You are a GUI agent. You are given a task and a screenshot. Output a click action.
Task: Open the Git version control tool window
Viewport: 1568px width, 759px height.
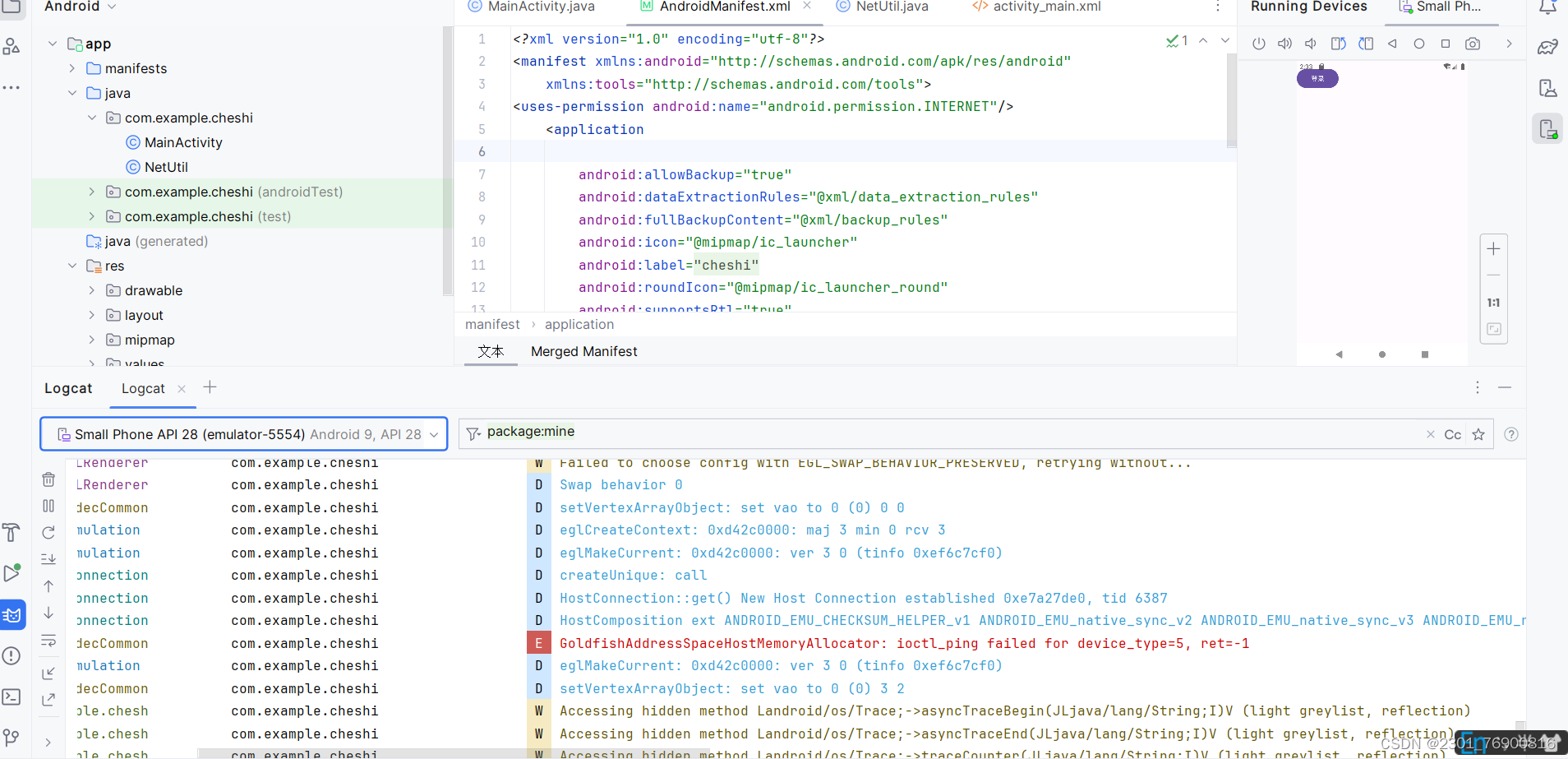(x=12, y=738)
